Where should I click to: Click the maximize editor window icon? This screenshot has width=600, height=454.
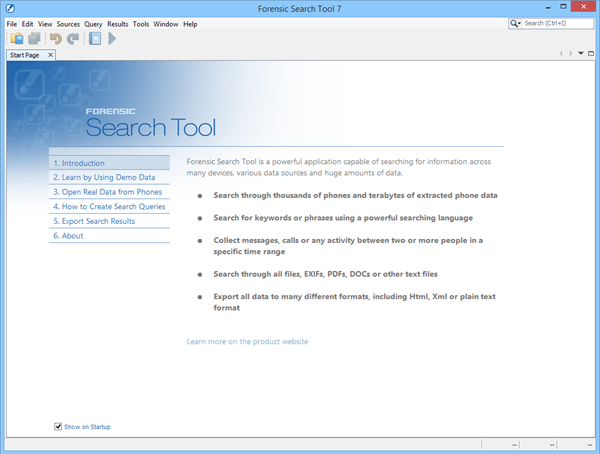(592, 54)
